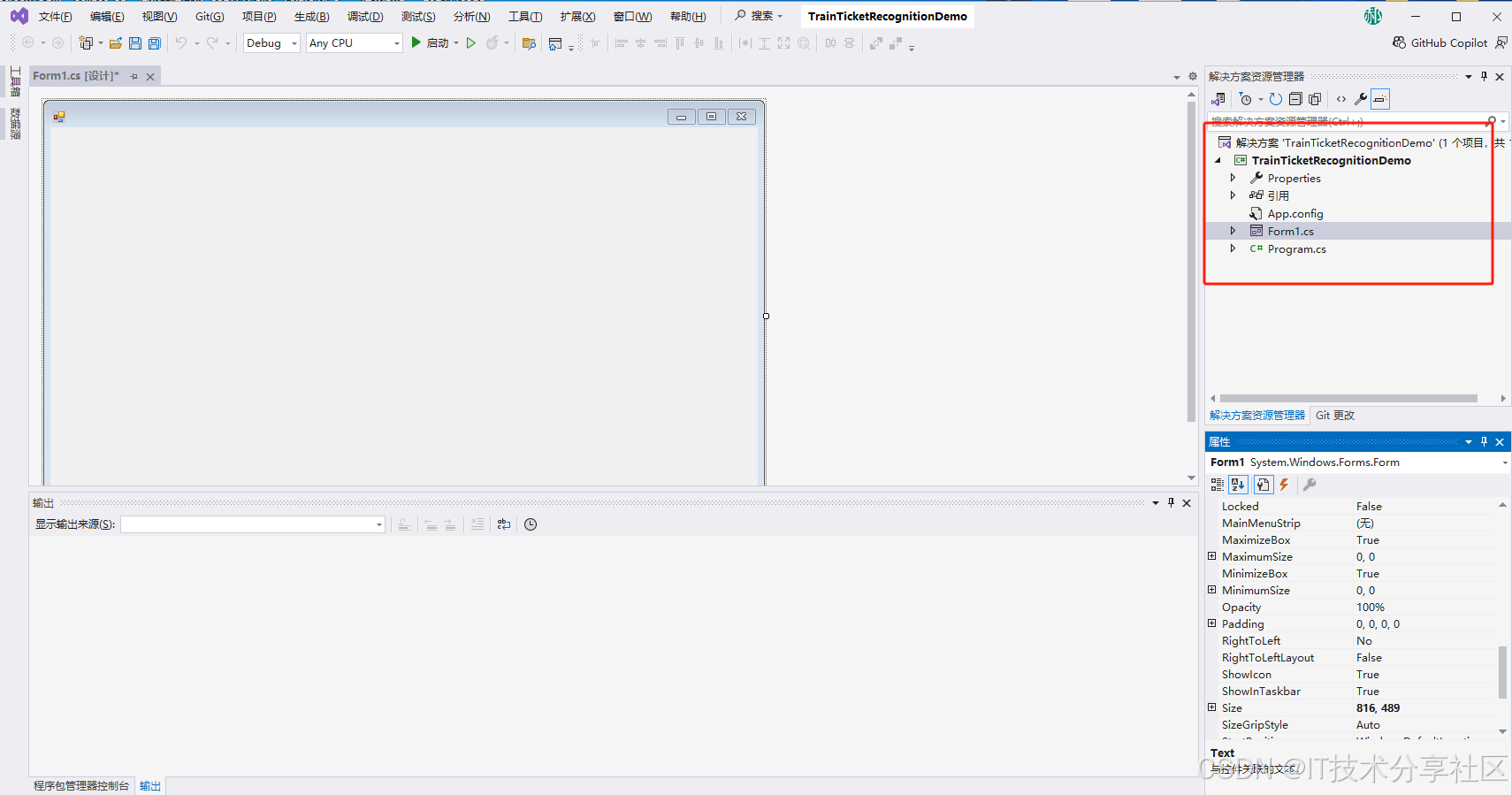Pin the Output panel

1171,502
